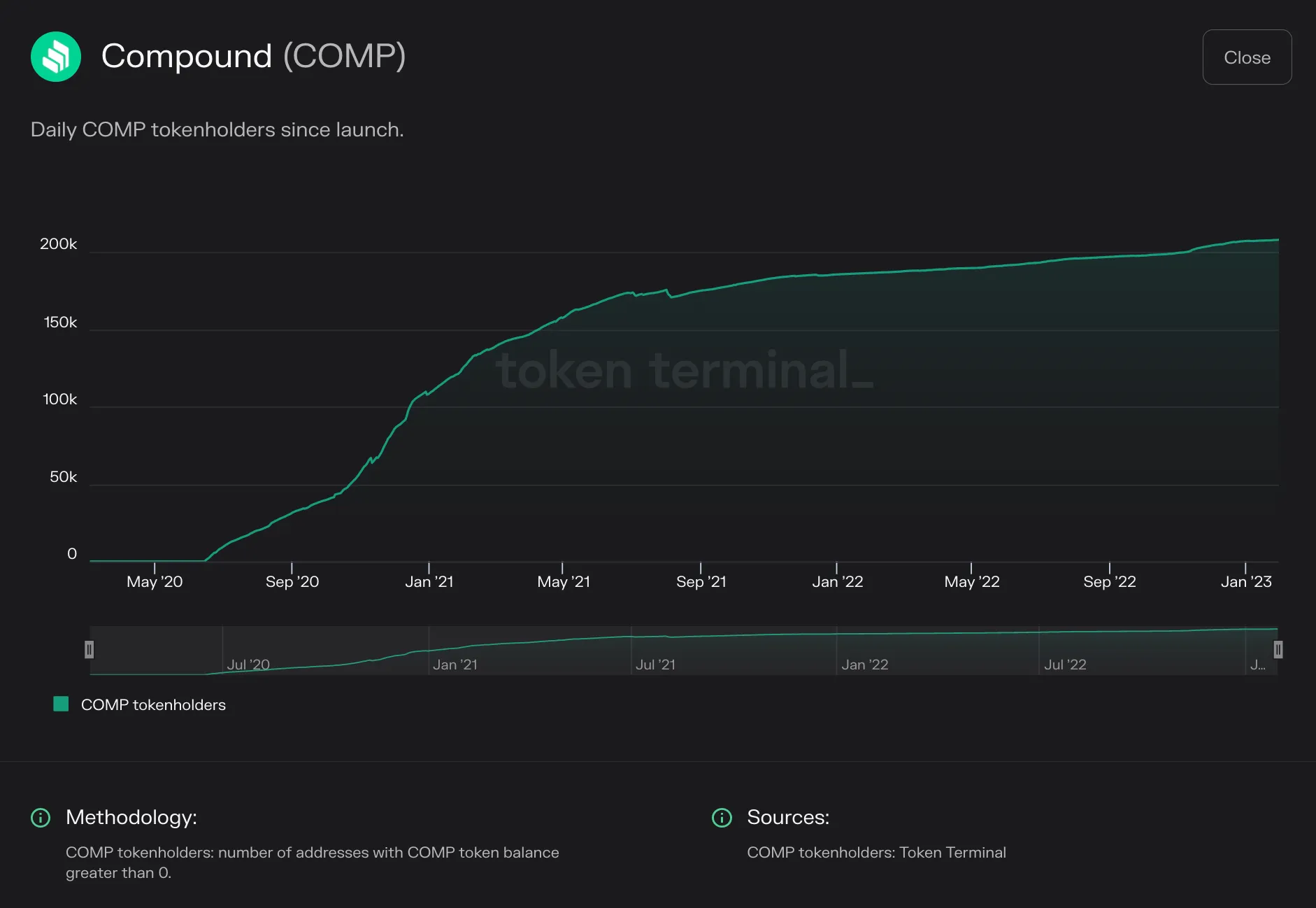
Task: Click the Compound logo icon
Action: click(x=56, y=57)
